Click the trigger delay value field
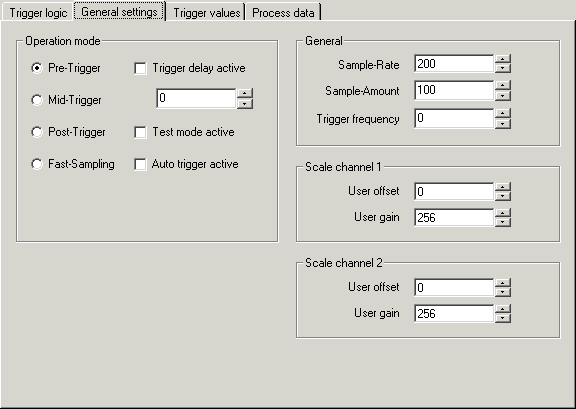The image size is (576, 409). tap(196, 98)
